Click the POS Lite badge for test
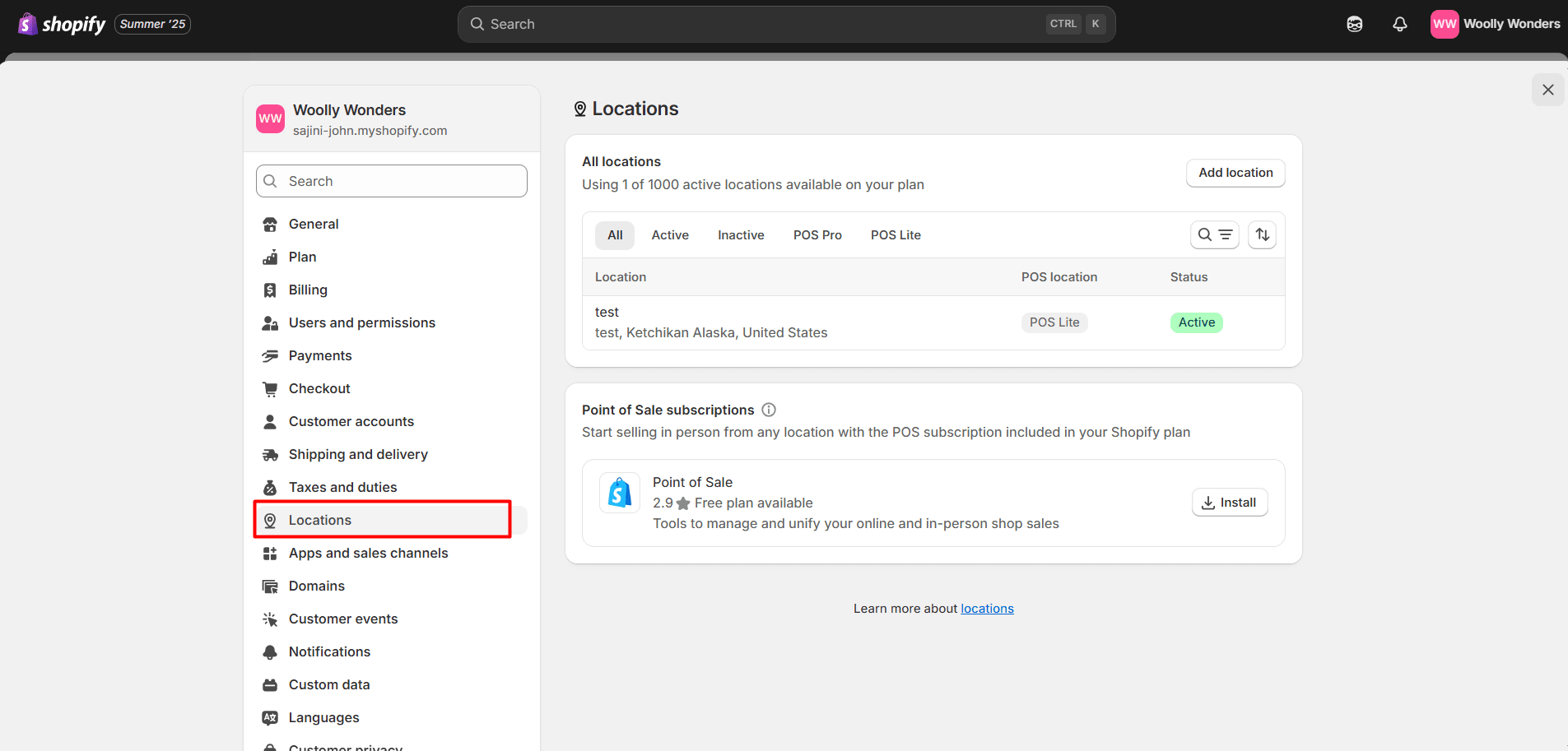Screen dimensions: 1568x751 [1054, 322]
